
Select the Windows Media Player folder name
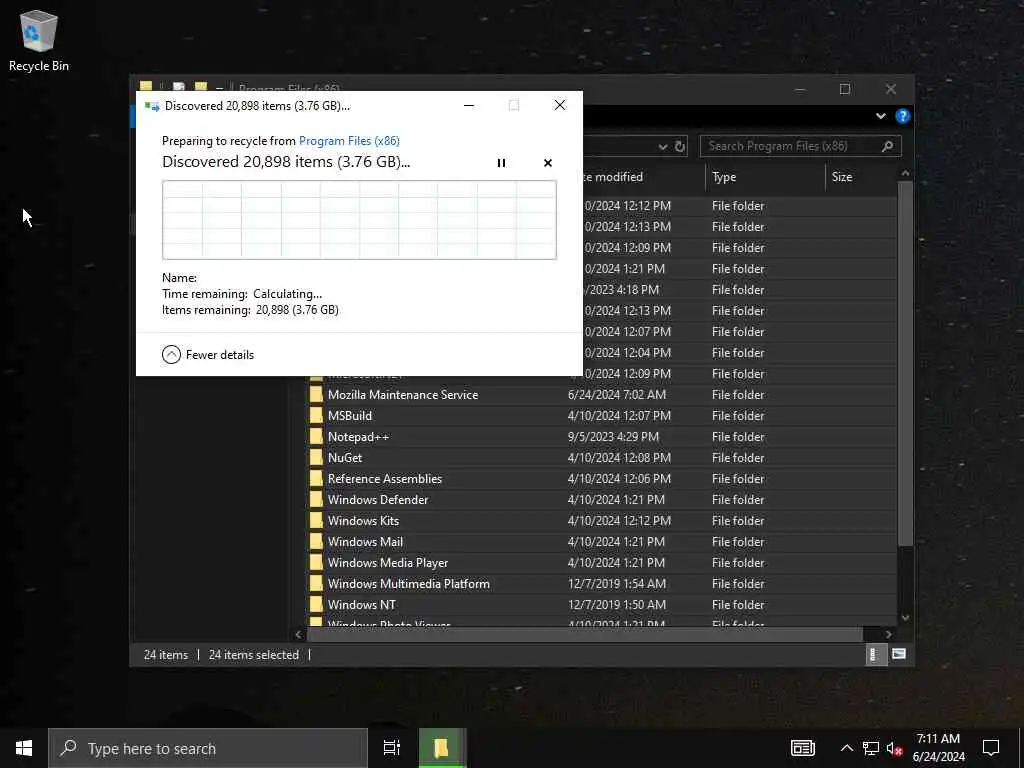pyautogui.click(x=388, y=562)
